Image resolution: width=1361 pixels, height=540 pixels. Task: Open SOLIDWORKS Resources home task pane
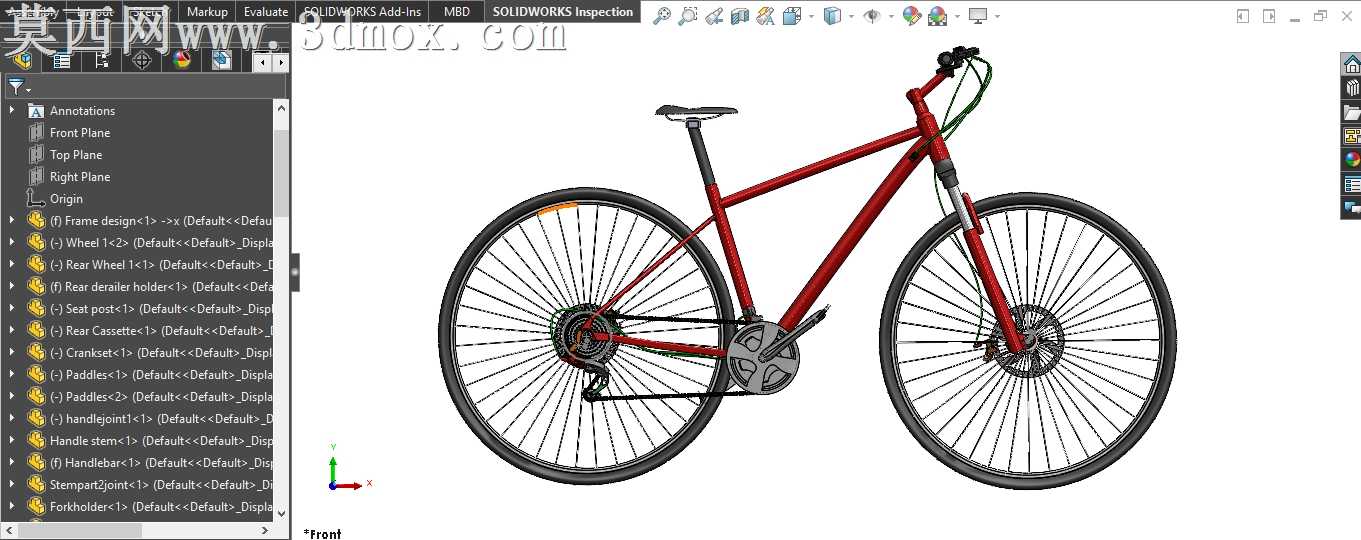tap(1351, 64)
